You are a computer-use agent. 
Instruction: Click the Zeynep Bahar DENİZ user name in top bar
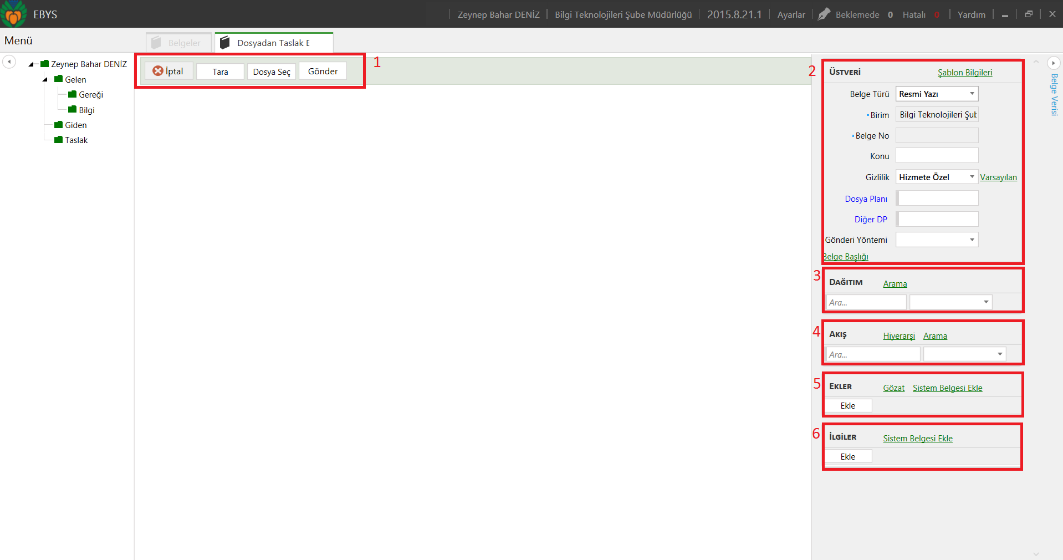click(498, 14)
